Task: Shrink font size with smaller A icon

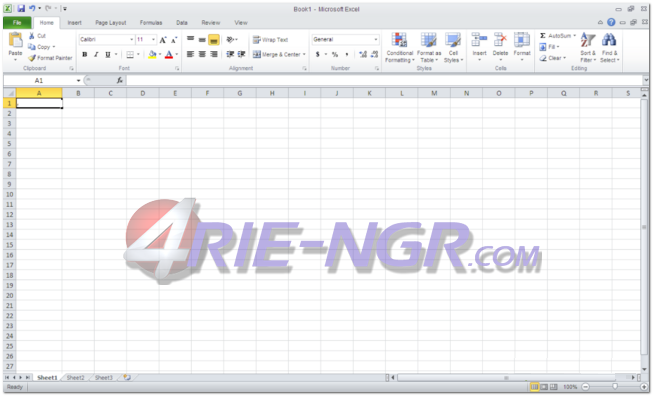Action: pos(174,40)
